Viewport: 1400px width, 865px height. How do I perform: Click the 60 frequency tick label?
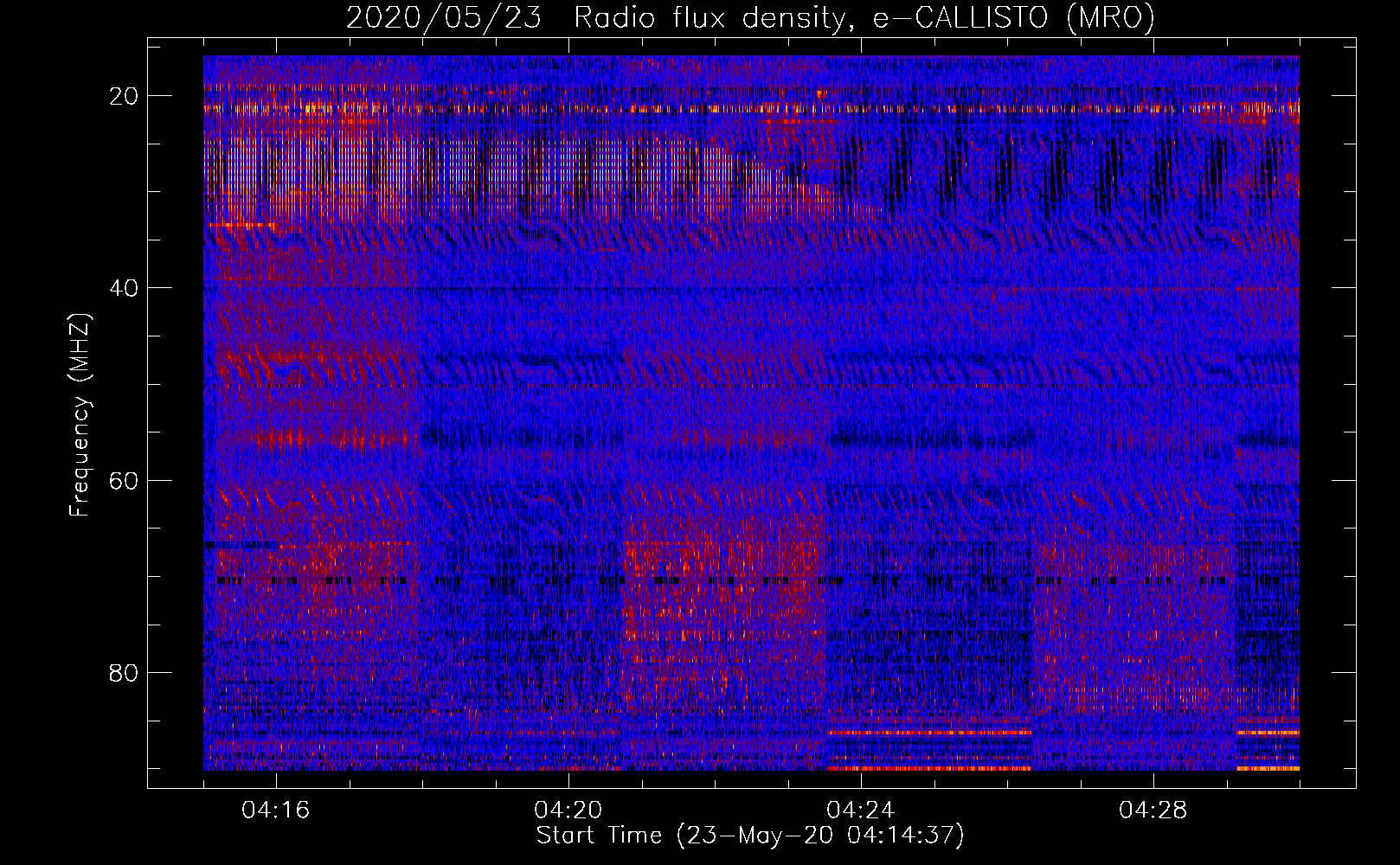[125, 480]
